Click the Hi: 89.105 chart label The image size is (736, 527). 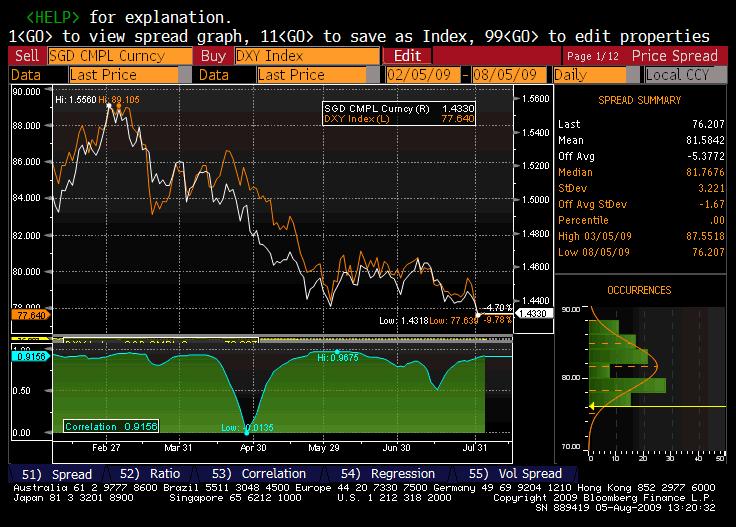pyautogui.click(x=119, y=99)
